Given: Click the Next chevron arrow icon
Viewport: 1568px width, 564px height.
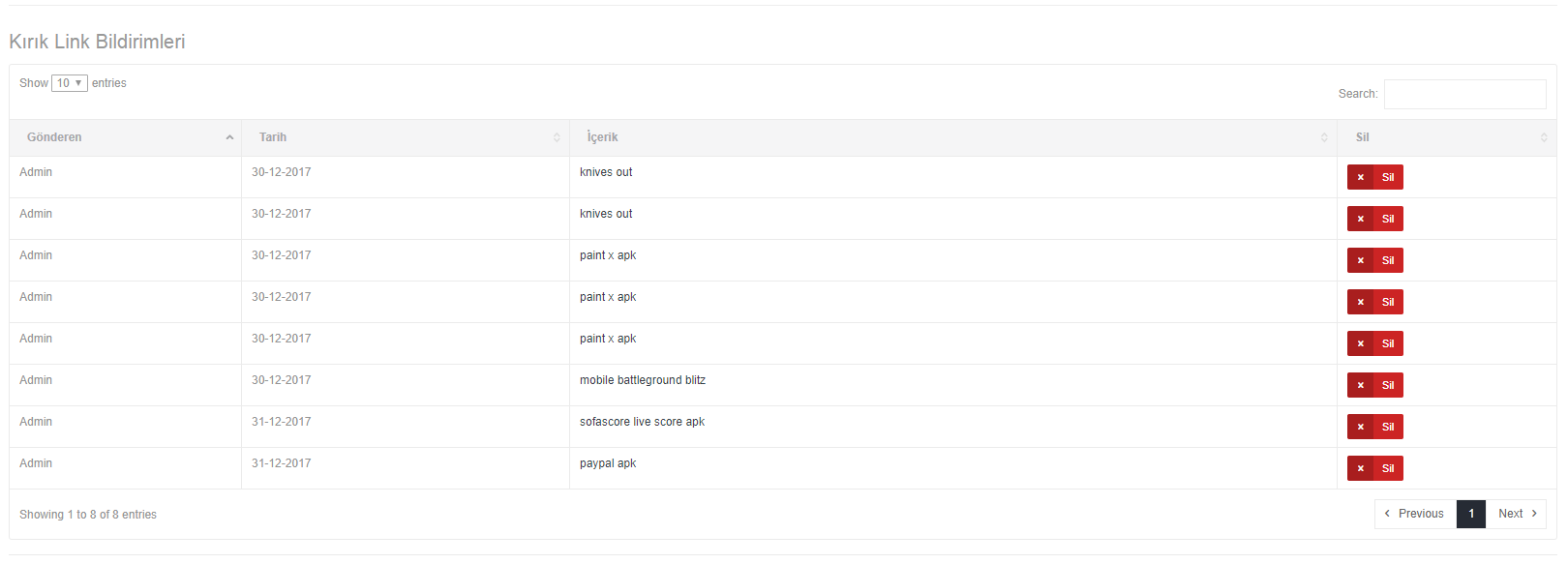Looking at the screenshot, I should [1534, 514].
